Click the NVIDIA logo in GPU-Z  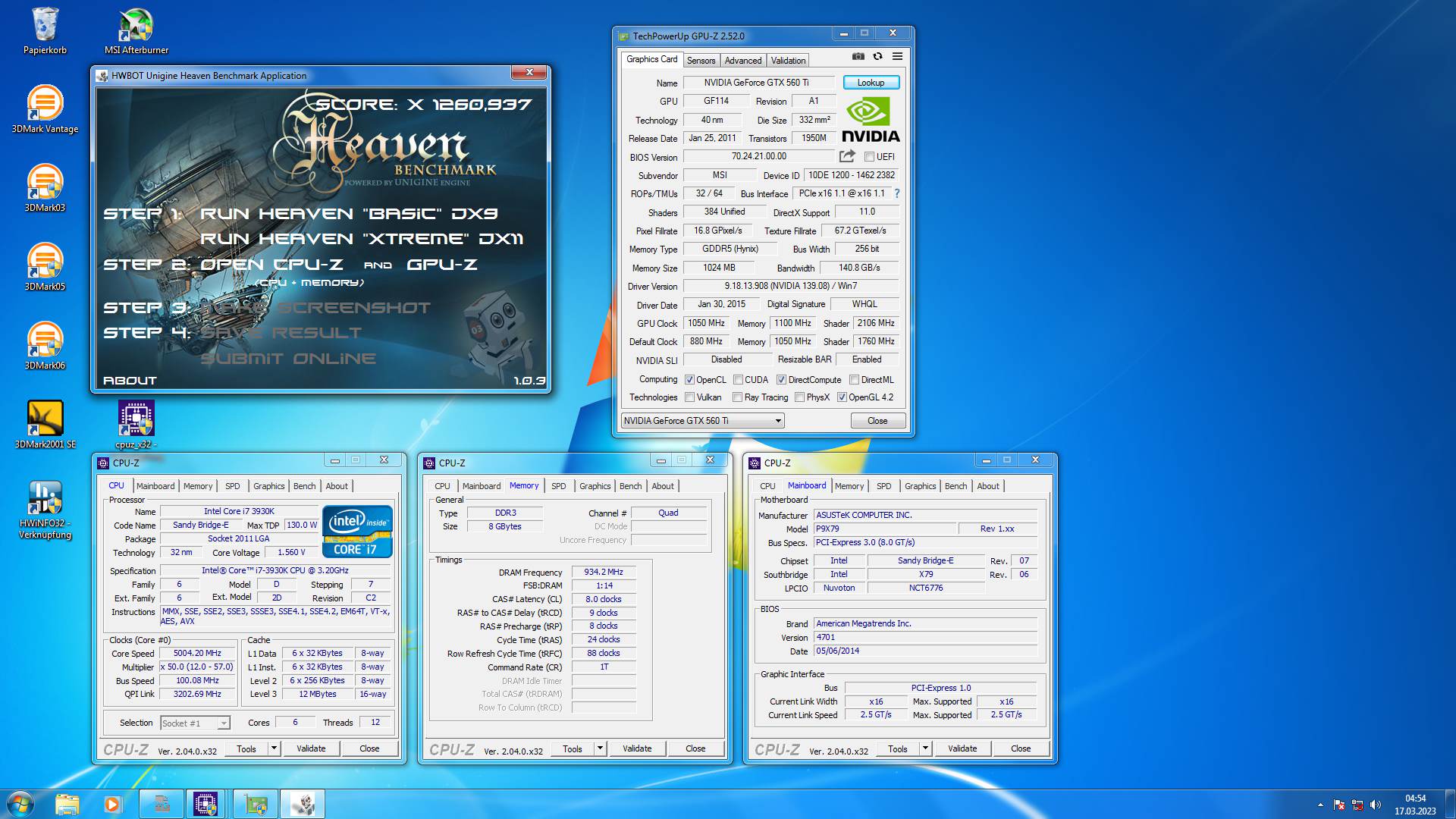(x=871, y=120)
